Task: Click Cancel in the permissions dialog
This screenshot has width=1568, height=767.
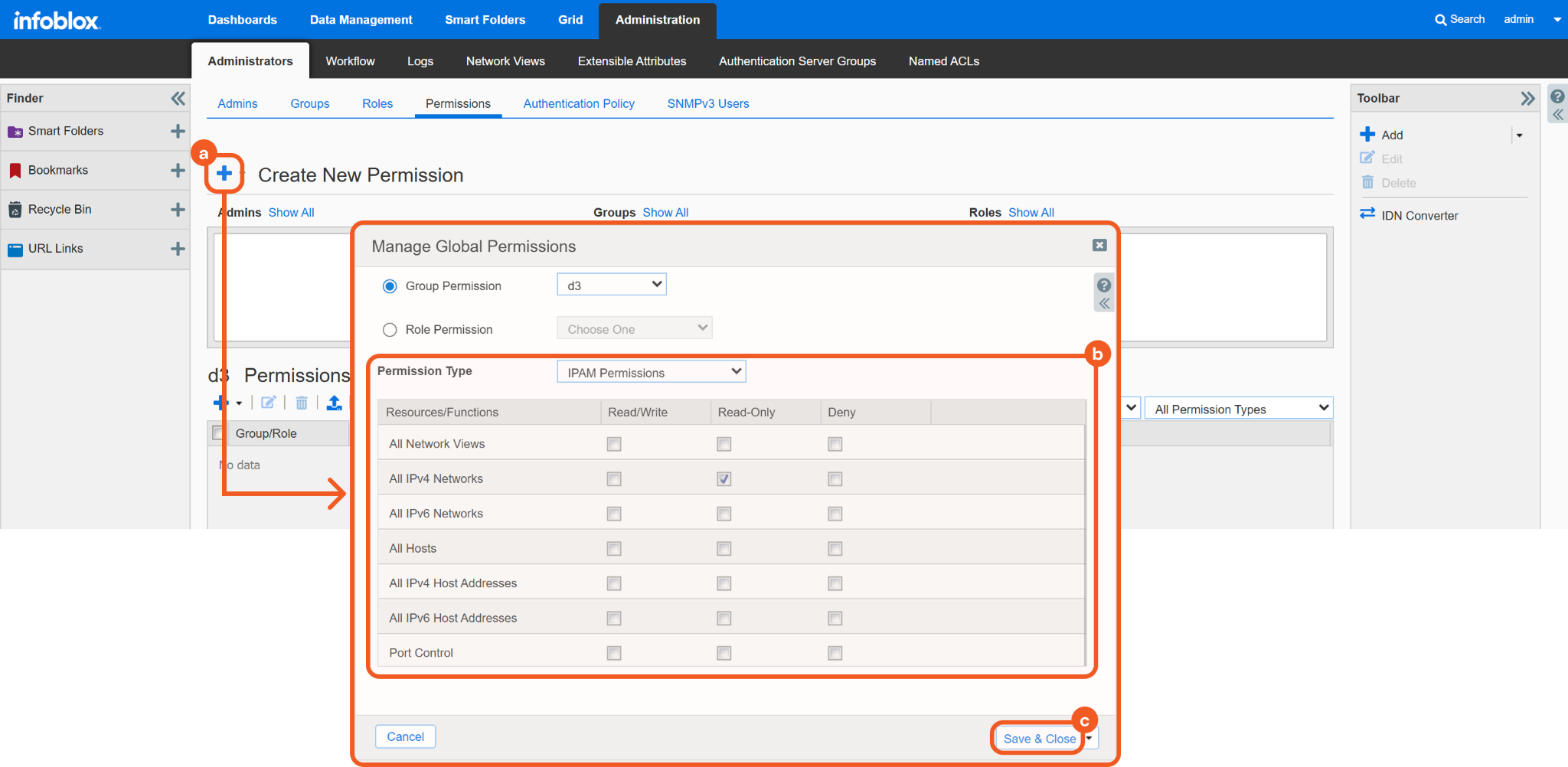Action: click(405, 736)
